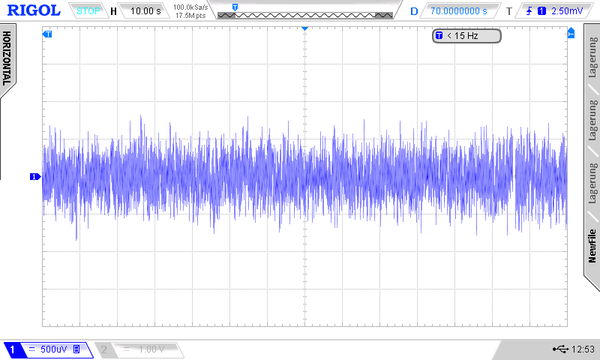Click the trigger frequency counter badge

click(x=466, y=36)
